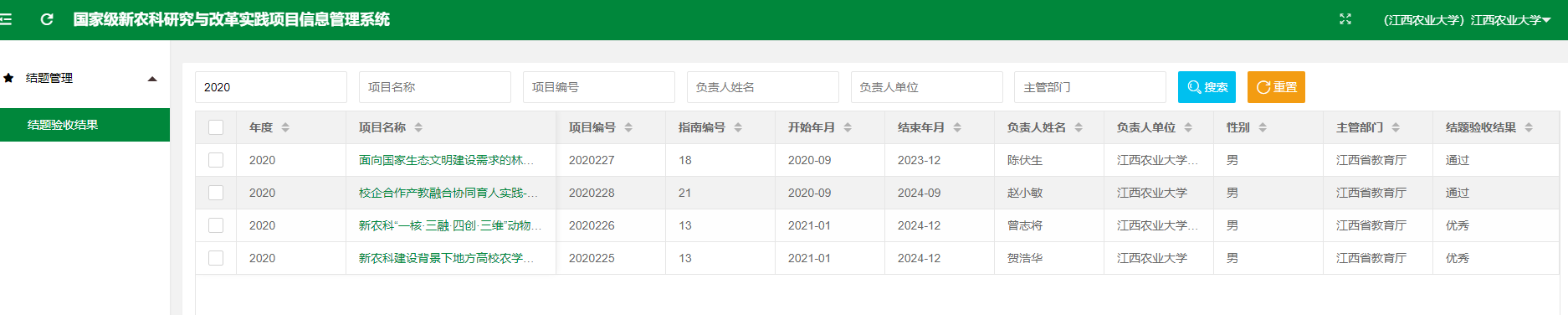Open project link 校企合作产教融合协同育人实践
The height and width of the screenshot is (315, 1568).
point(449,193)
